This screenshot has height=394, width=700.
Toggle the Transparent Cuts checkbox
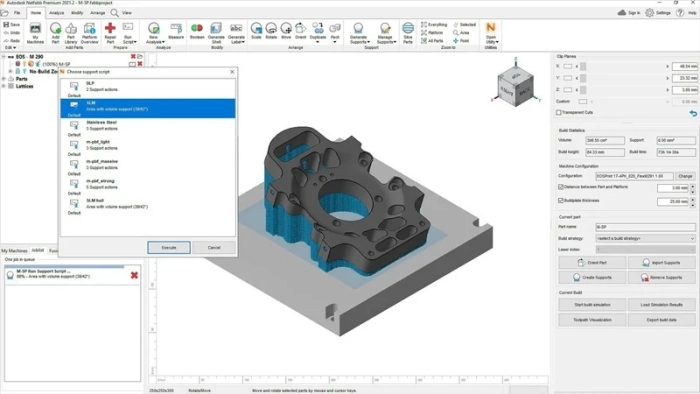pyautogui.click(x=558, y=112)
